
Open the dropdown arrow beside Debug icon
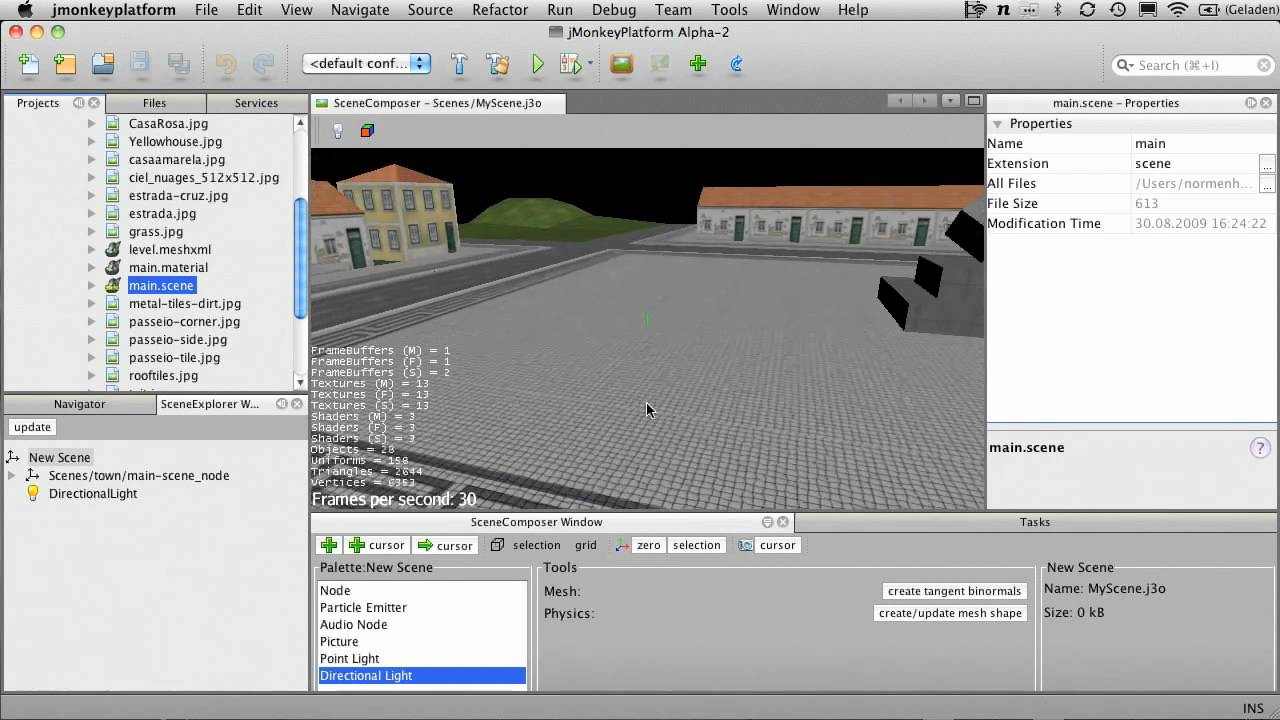tap(590, 64)
